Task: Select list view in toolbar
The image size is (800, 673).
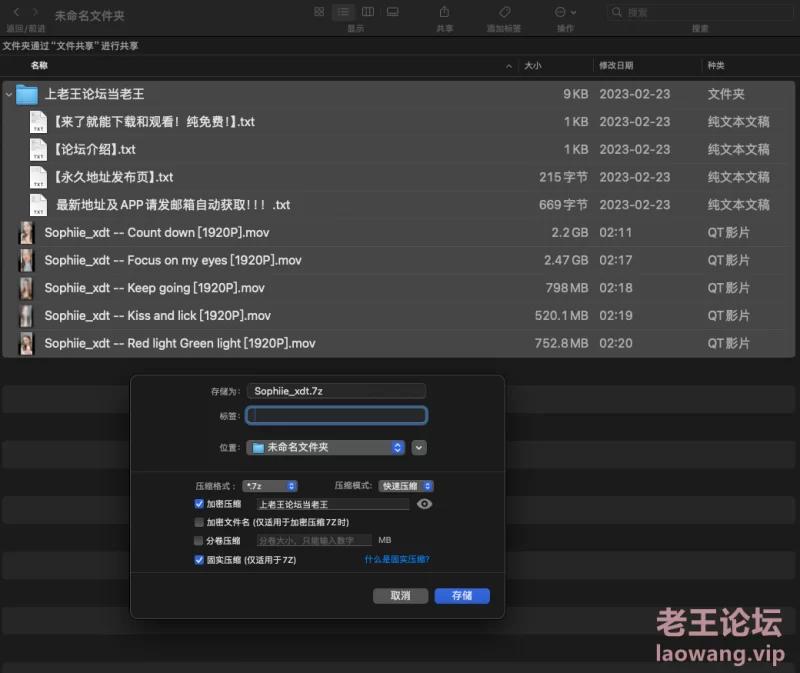Action: [x=343, y=12]
